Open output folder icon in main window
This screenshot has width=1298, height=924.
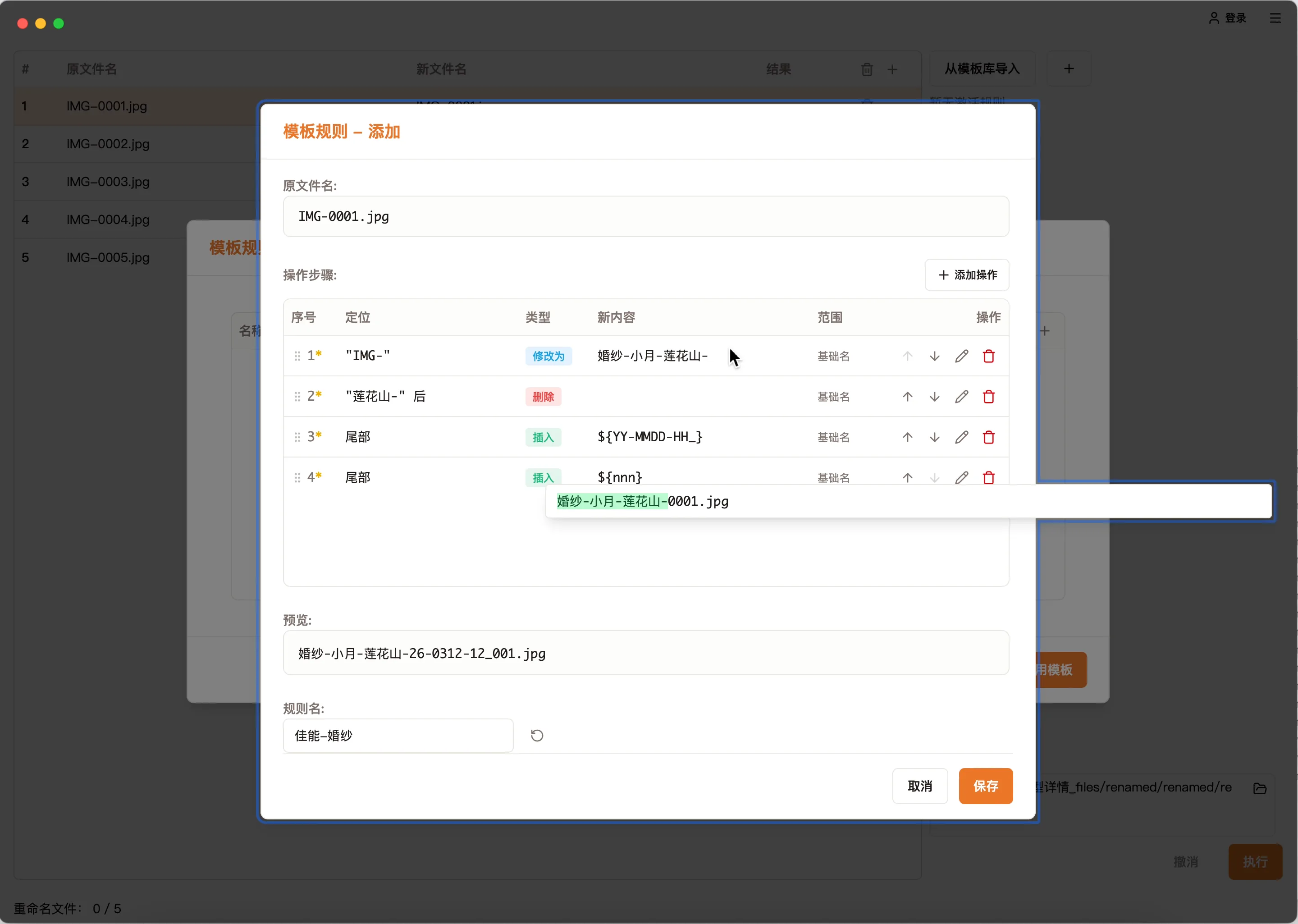pos(1259,788)
